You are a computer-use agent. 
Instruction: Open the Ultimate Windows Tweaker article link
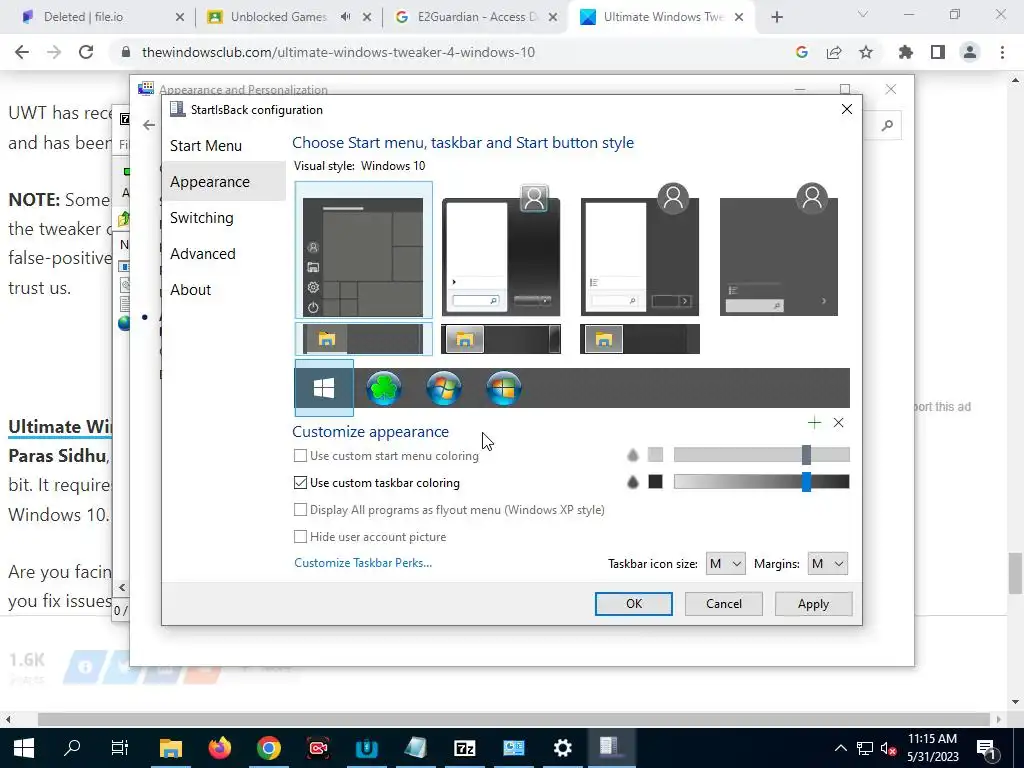pos(60,426)
